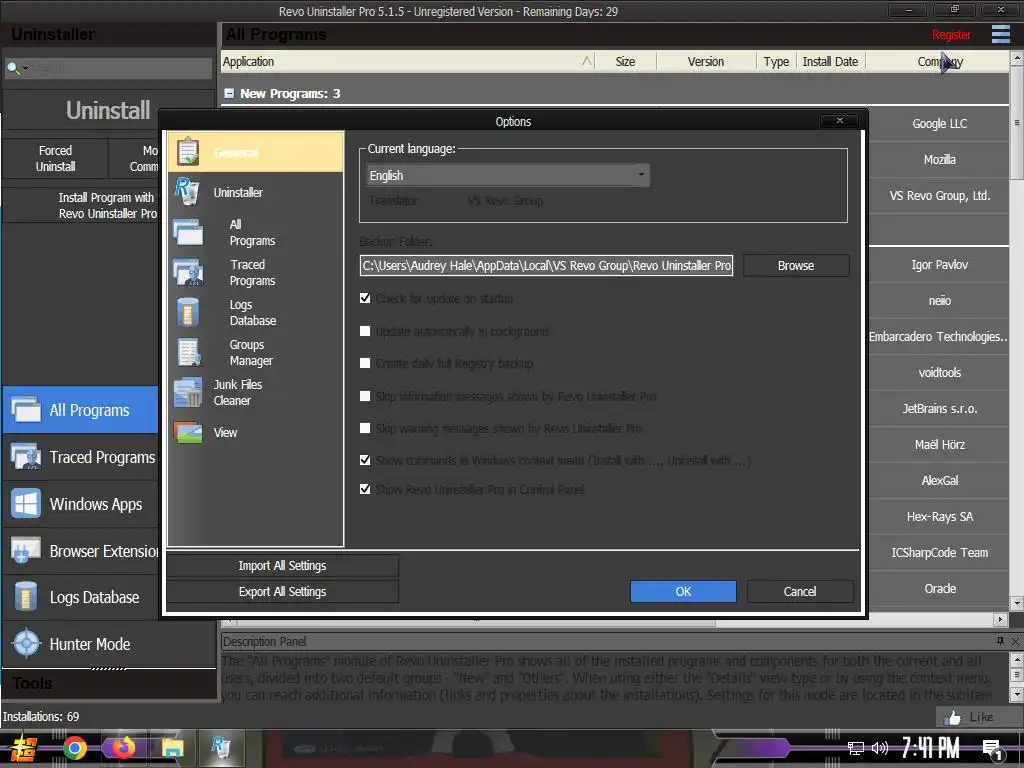
Task: Click the Forced Uninstall button
Action: 55,158
